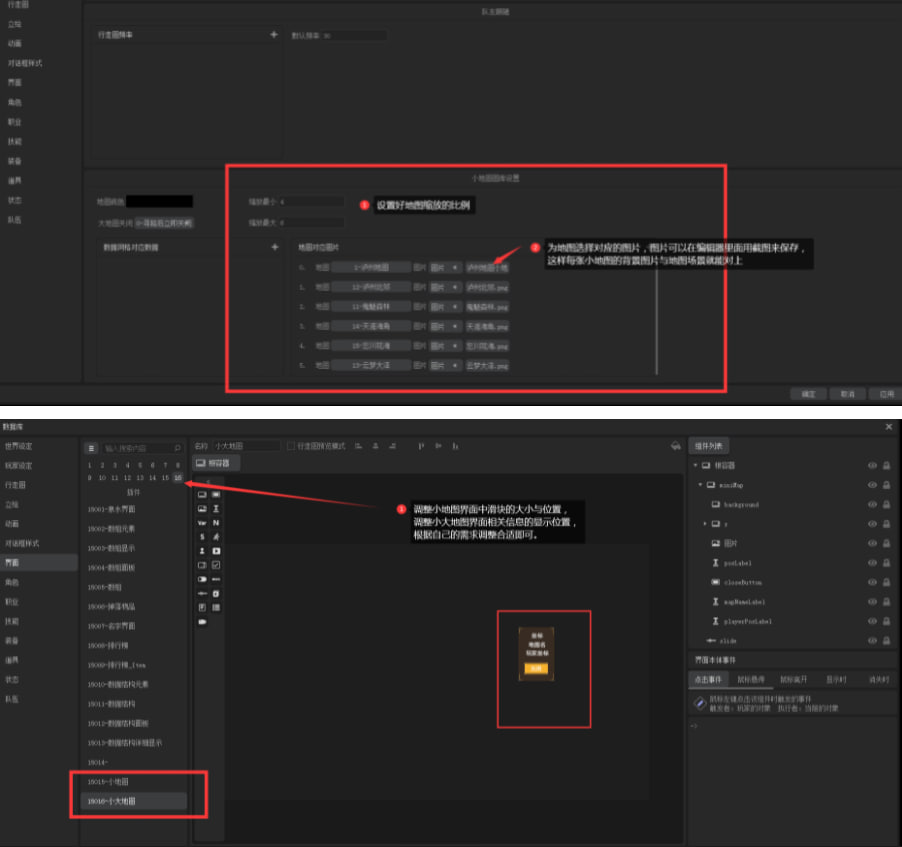
Task: Click the first alignment icon in the top toolbar
Action: click(358, 446)
